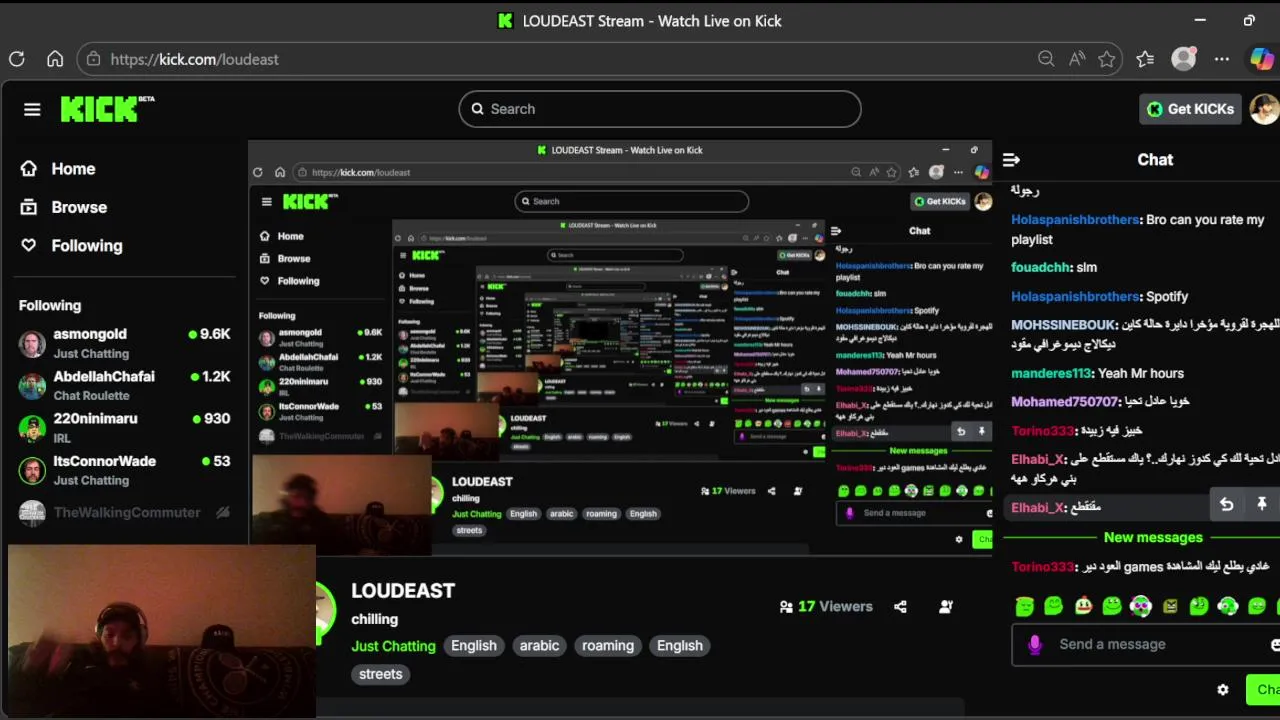This screenshot has height=720, width=1280.
Task: Activate Read Aloud in address bar
Action: 1077,59
